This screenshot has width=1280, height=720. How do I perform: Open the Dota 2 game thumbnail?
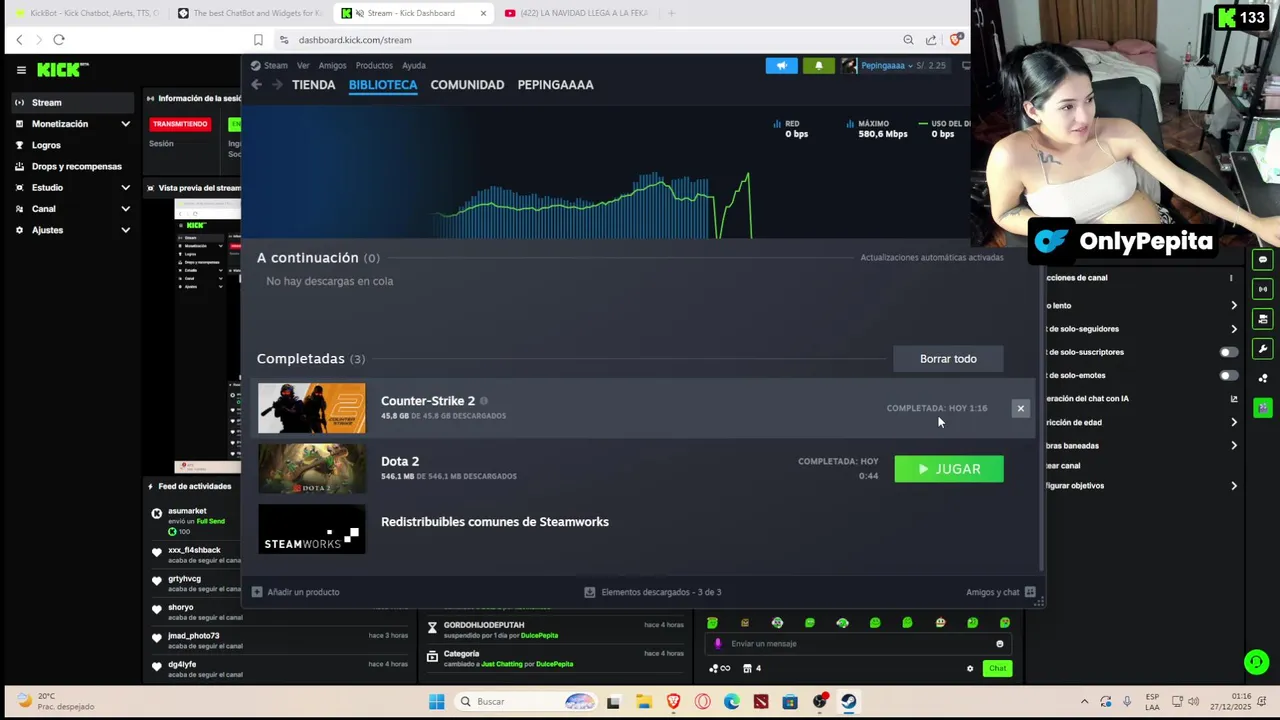click(x=312, y=468)
